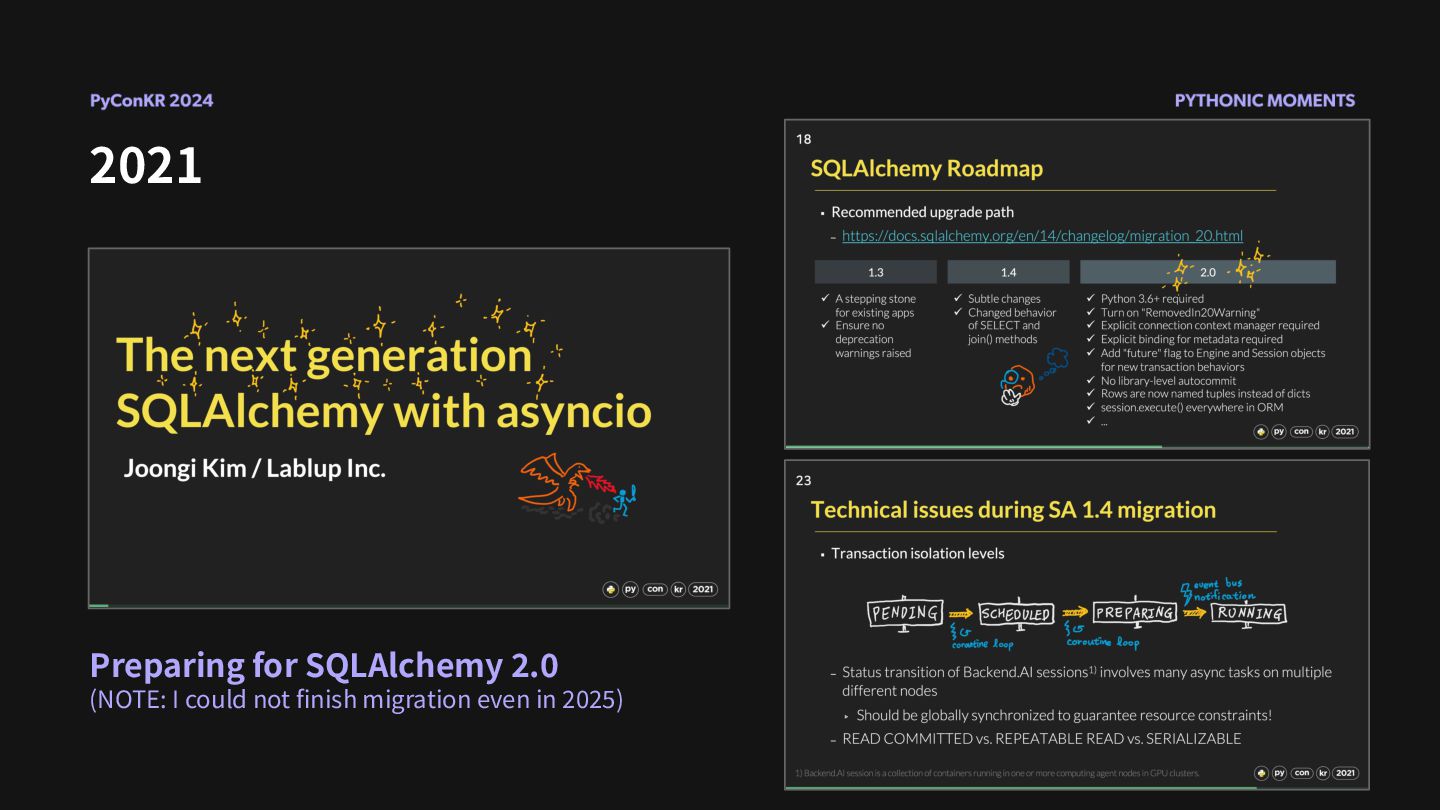Click the Backend.AI session footnote text
Image resolution: width=1440 pixels, height=810 pixels.
[997, 773]
